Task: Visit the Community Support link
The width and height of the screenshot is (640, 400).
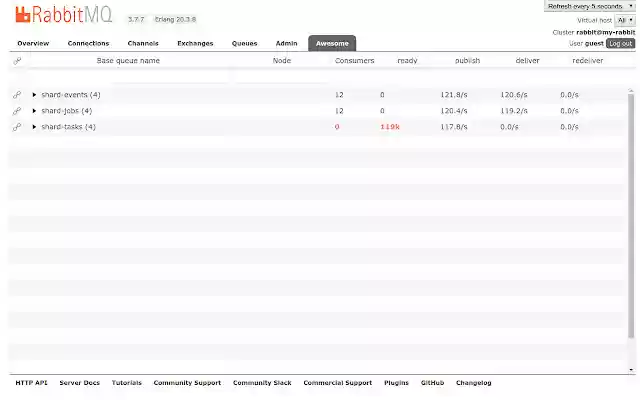Action: coord(187,383)
